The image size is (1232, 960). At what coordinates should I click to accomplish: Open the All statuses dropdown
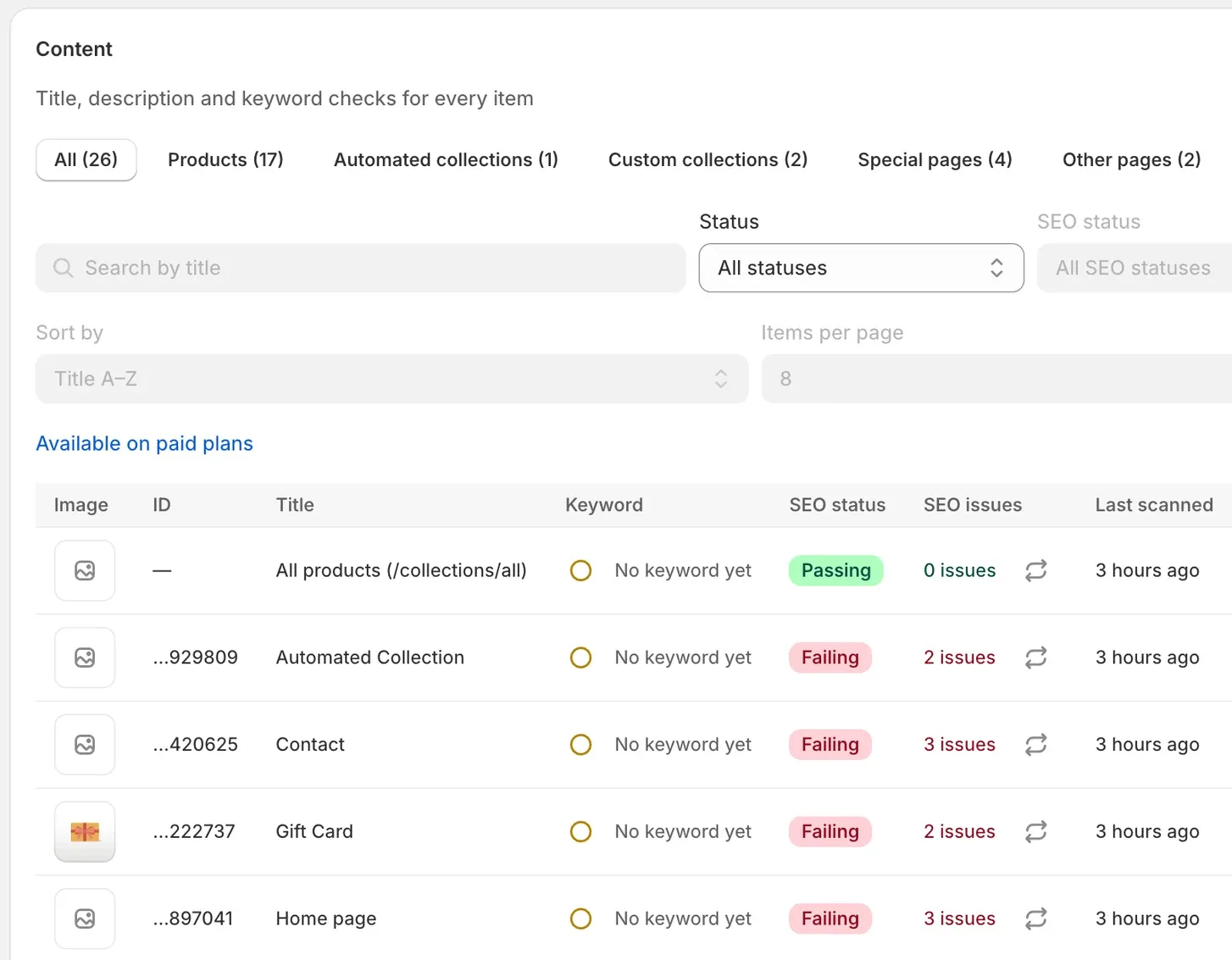tap(861, 268)
